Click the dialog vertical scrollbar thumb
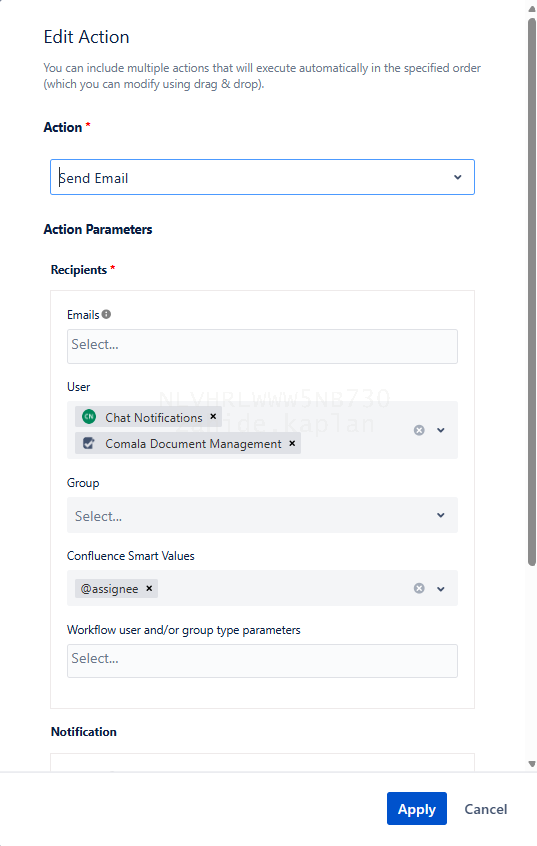 [x=532, y=291]
